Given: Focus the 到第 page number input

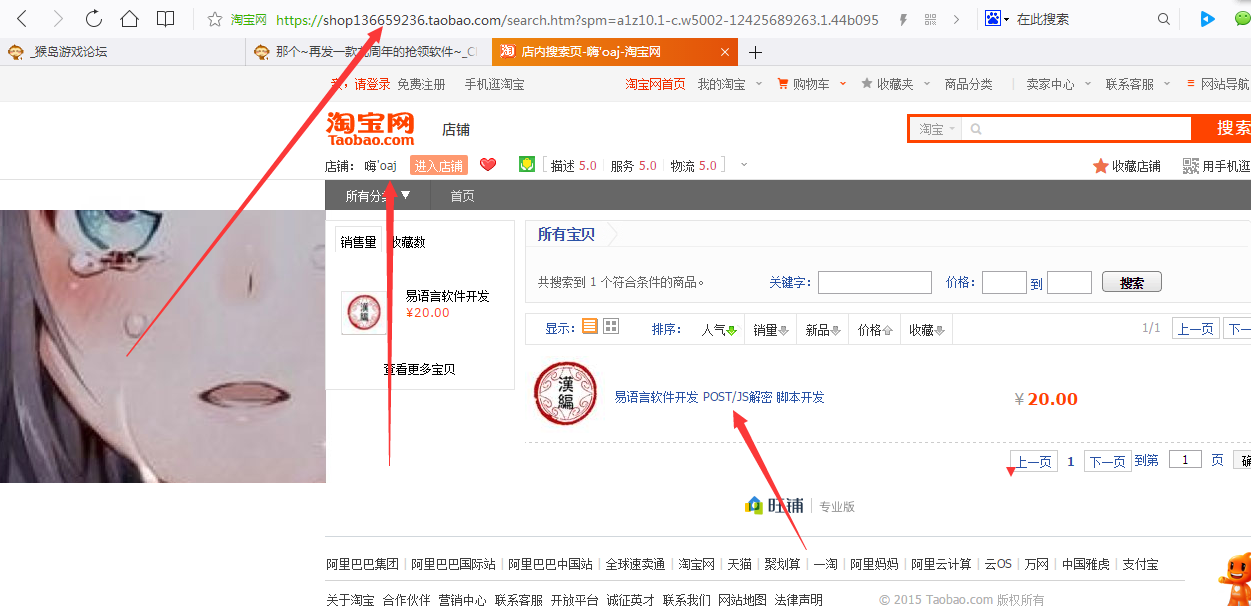Looking at the screenshot, I should point(1185,460).
